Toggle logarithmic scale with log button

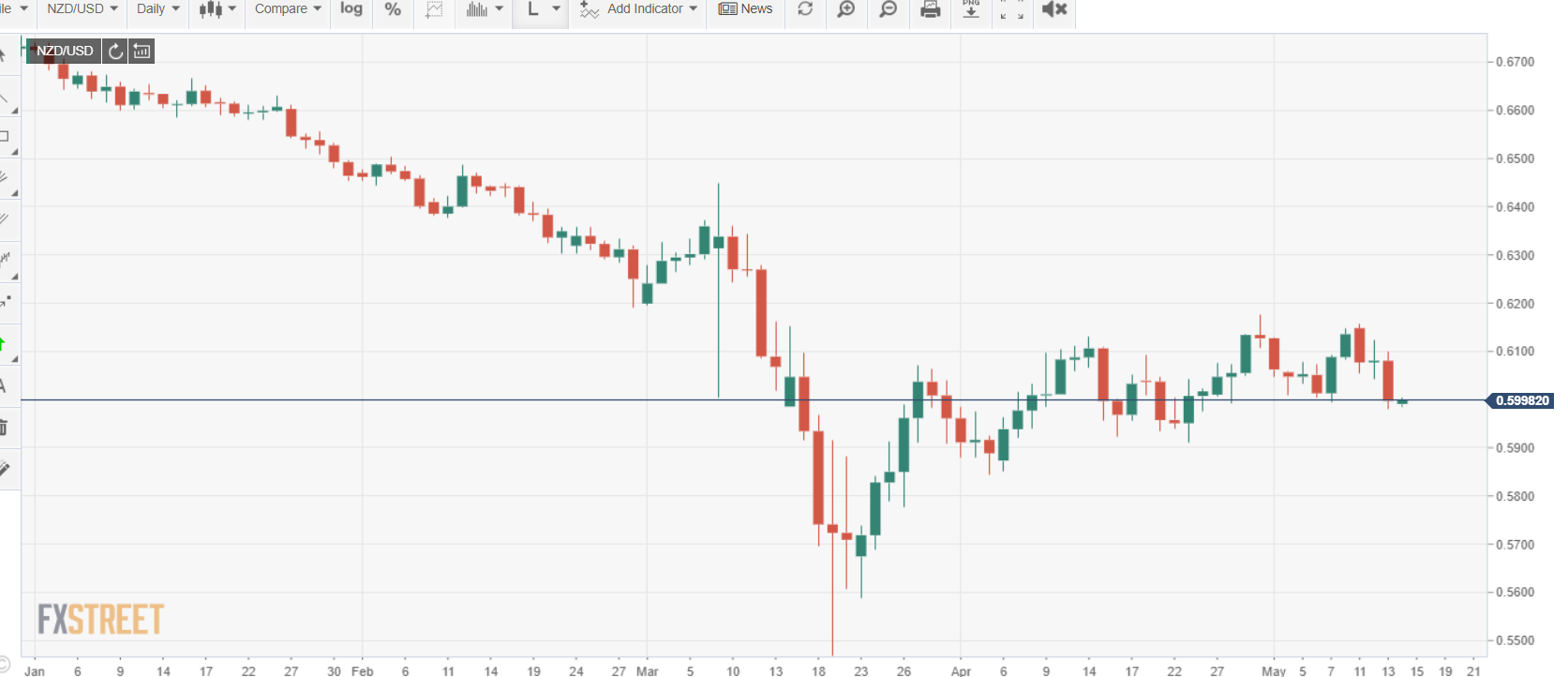351,9
